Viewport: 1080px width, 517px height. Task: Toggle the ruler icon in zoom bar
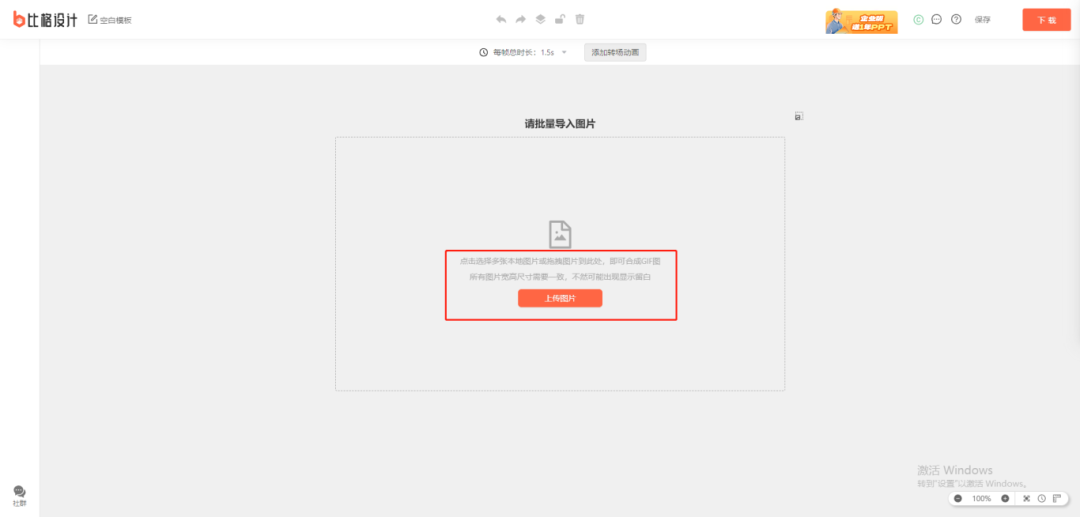point(1056,498)
